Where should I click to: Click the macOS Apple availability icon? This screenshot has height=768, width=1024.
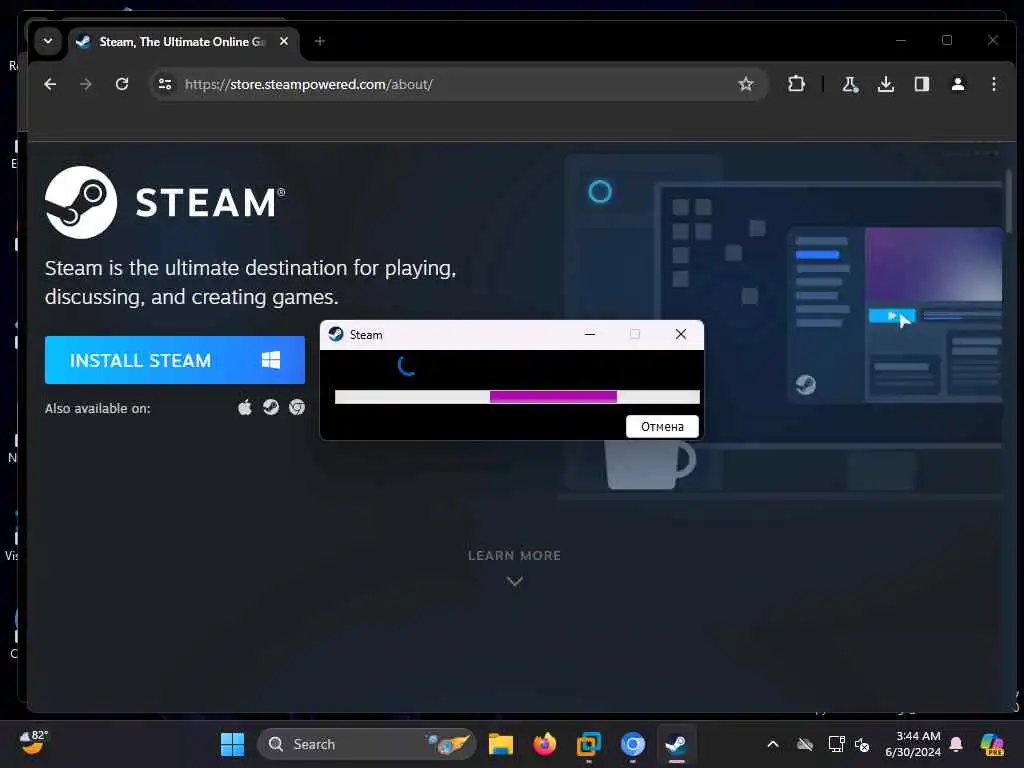245,408
